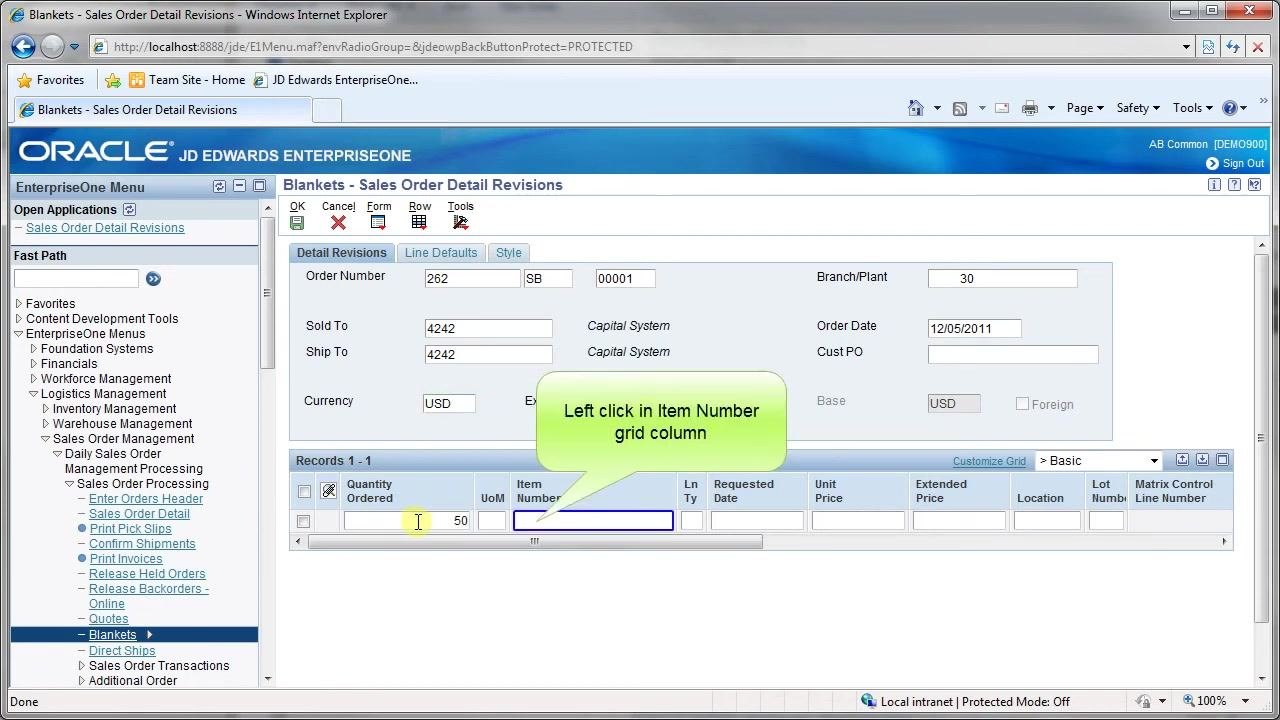This screenshot has height=720, width=1280.
Task: Collapse the Sales Order Processing node
Action: (x=69, y=484)
